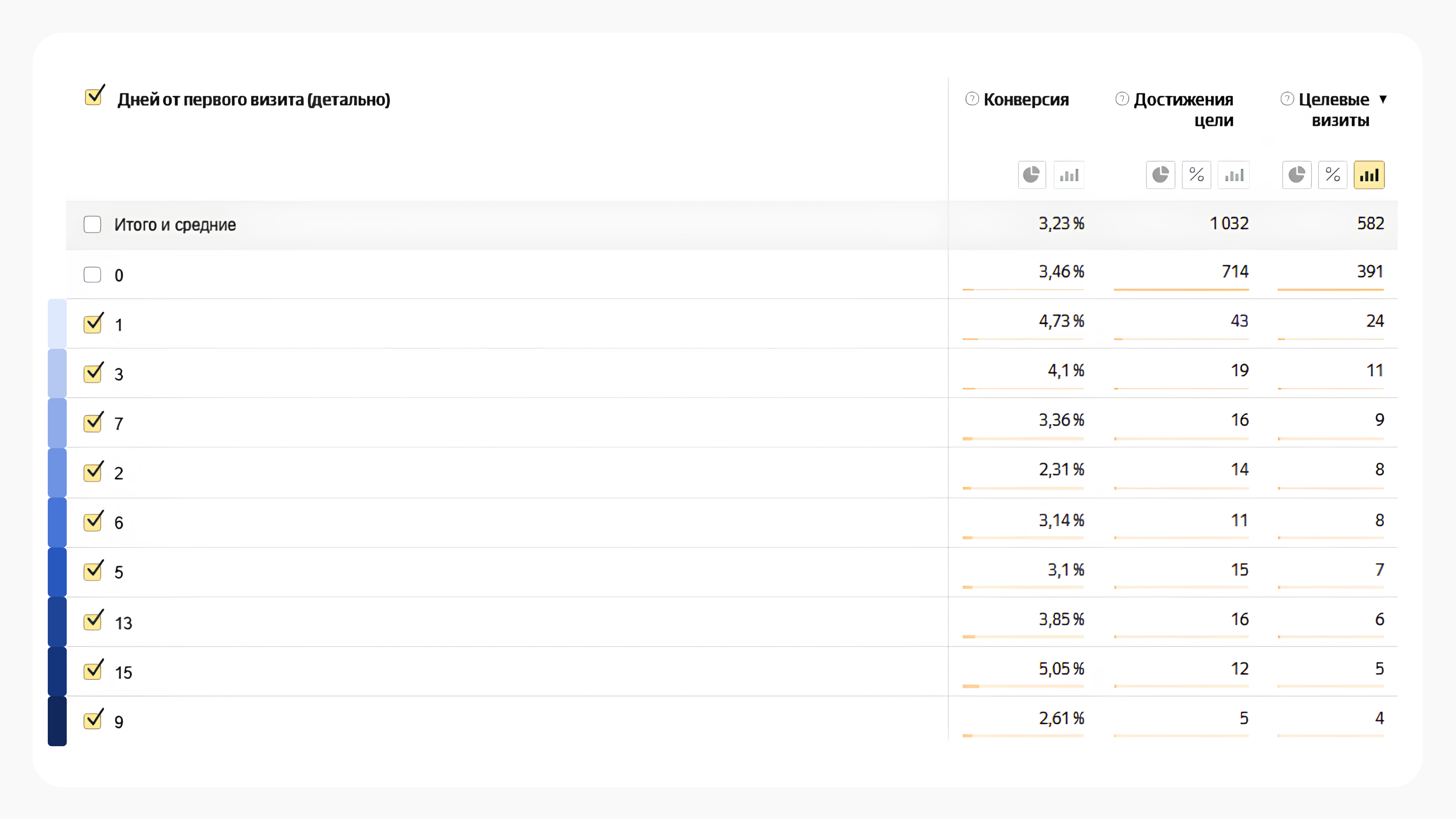Click conversion 3,85 % in row 13
This screenshot has height=819, width=1456.
[1062, 620]
